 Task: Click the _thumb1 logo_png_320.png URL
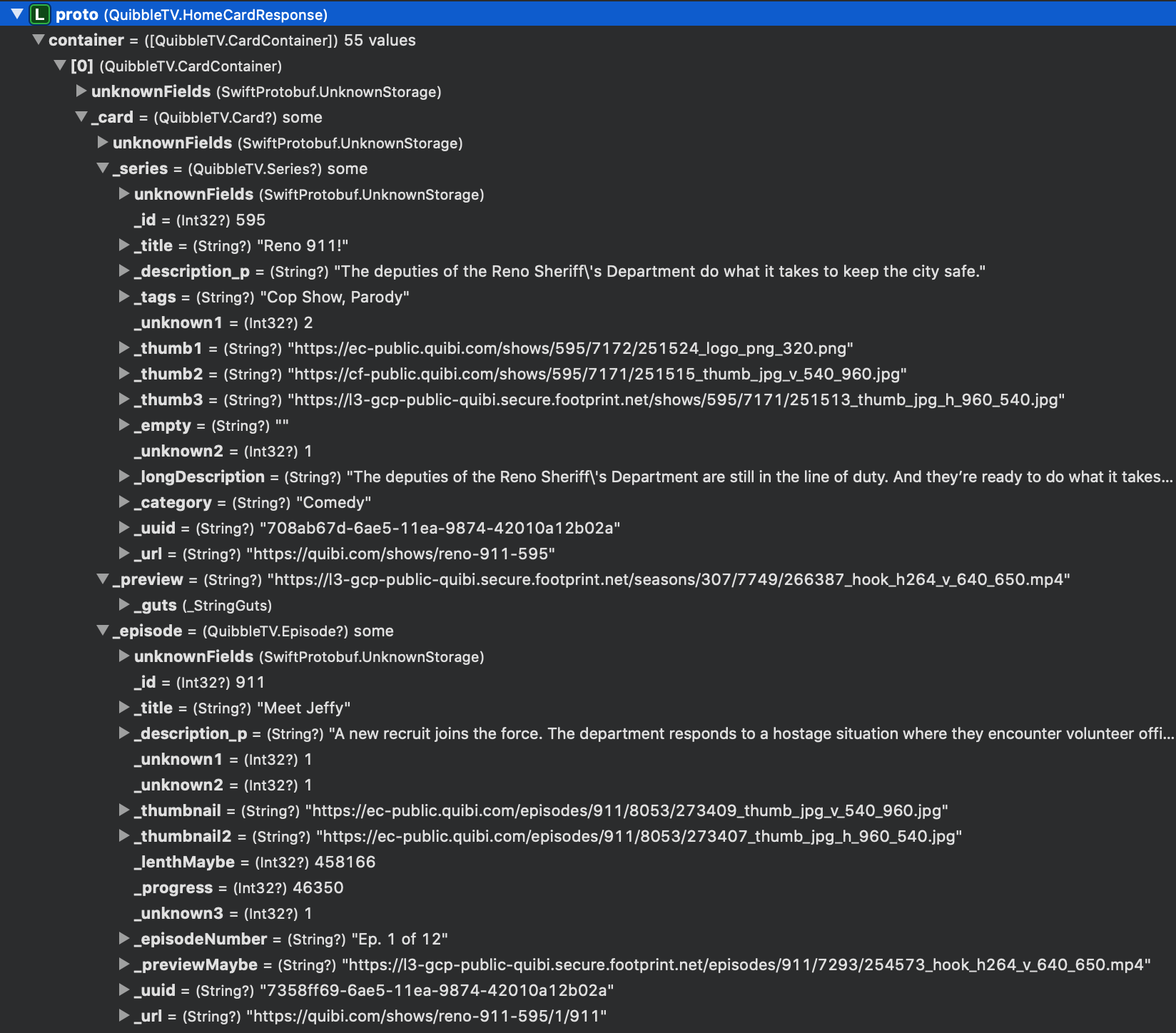pyautogui.click(x=570, y=348)
